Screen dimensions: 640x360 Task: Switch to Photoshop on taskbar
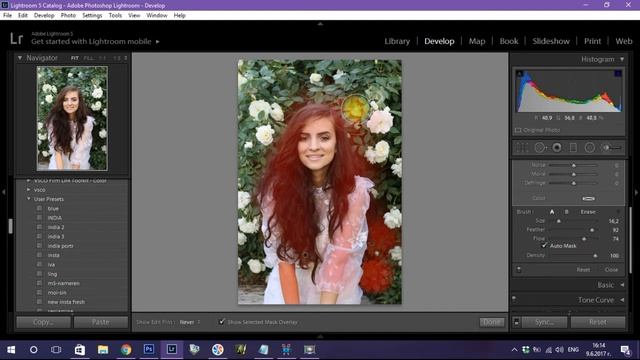149,350
